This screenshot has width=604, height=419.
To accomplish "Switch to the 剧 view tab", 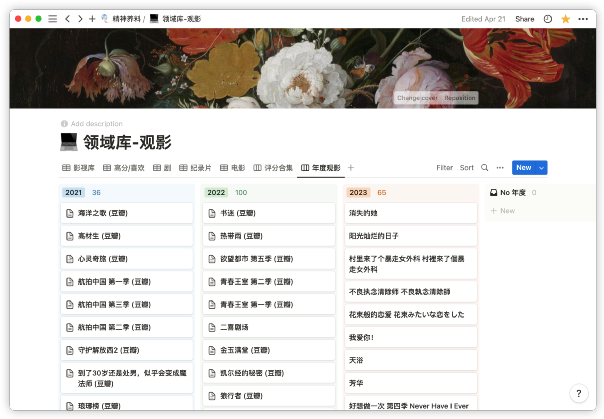I will [x=162, y=168].
